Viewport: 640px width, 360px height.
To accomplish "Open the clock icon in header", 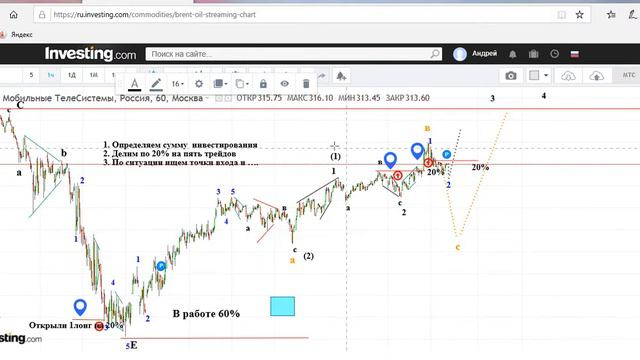I will pos(554,53).
